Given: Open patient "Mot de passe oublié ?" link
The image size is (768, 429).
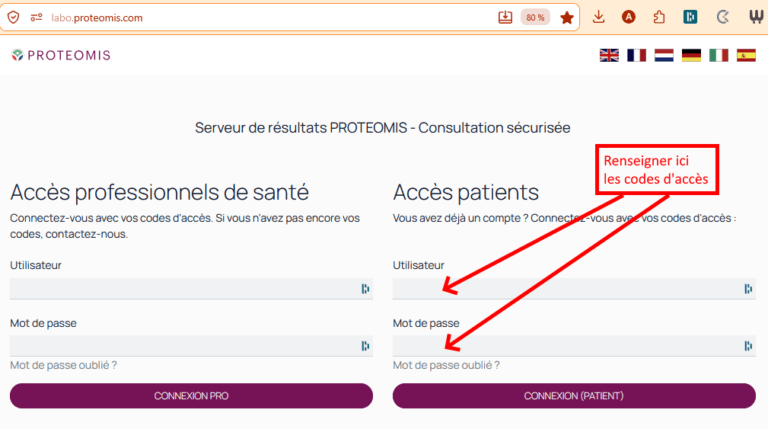Looking at the screenshot, I should [446, 365].
